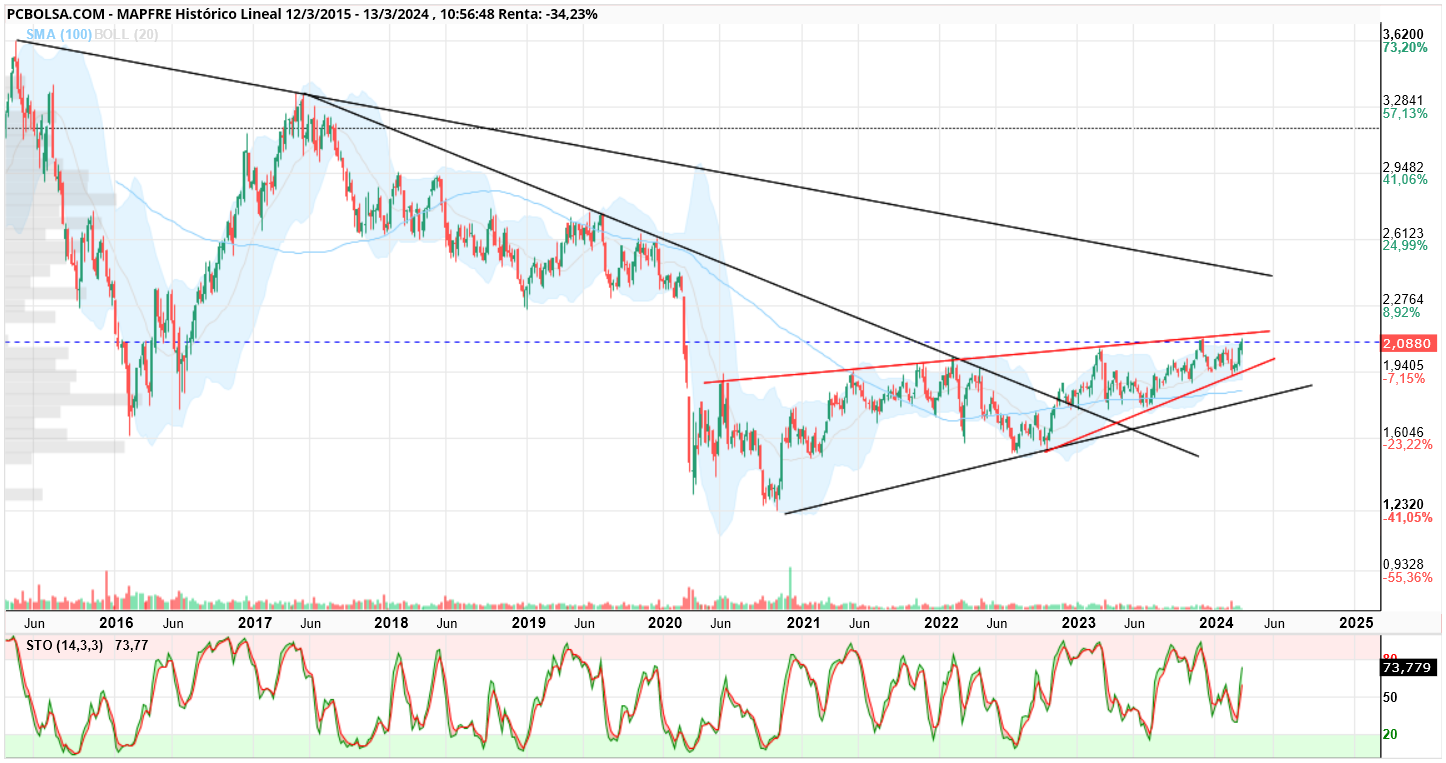Click the stochastic 50 midline level label
Image resolution: width=1446 pixels, height=763 pixels.
pos(1390,696)
